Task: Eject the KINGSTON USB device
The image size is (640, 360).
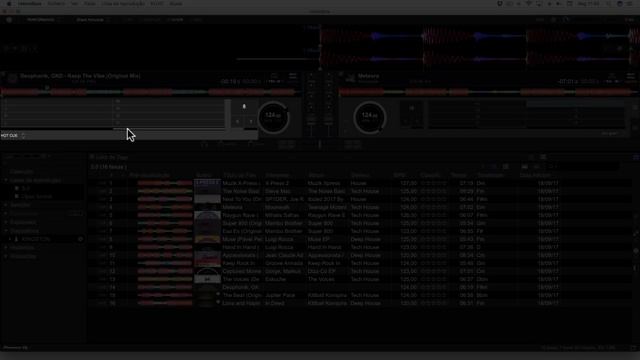Action: 80,239
